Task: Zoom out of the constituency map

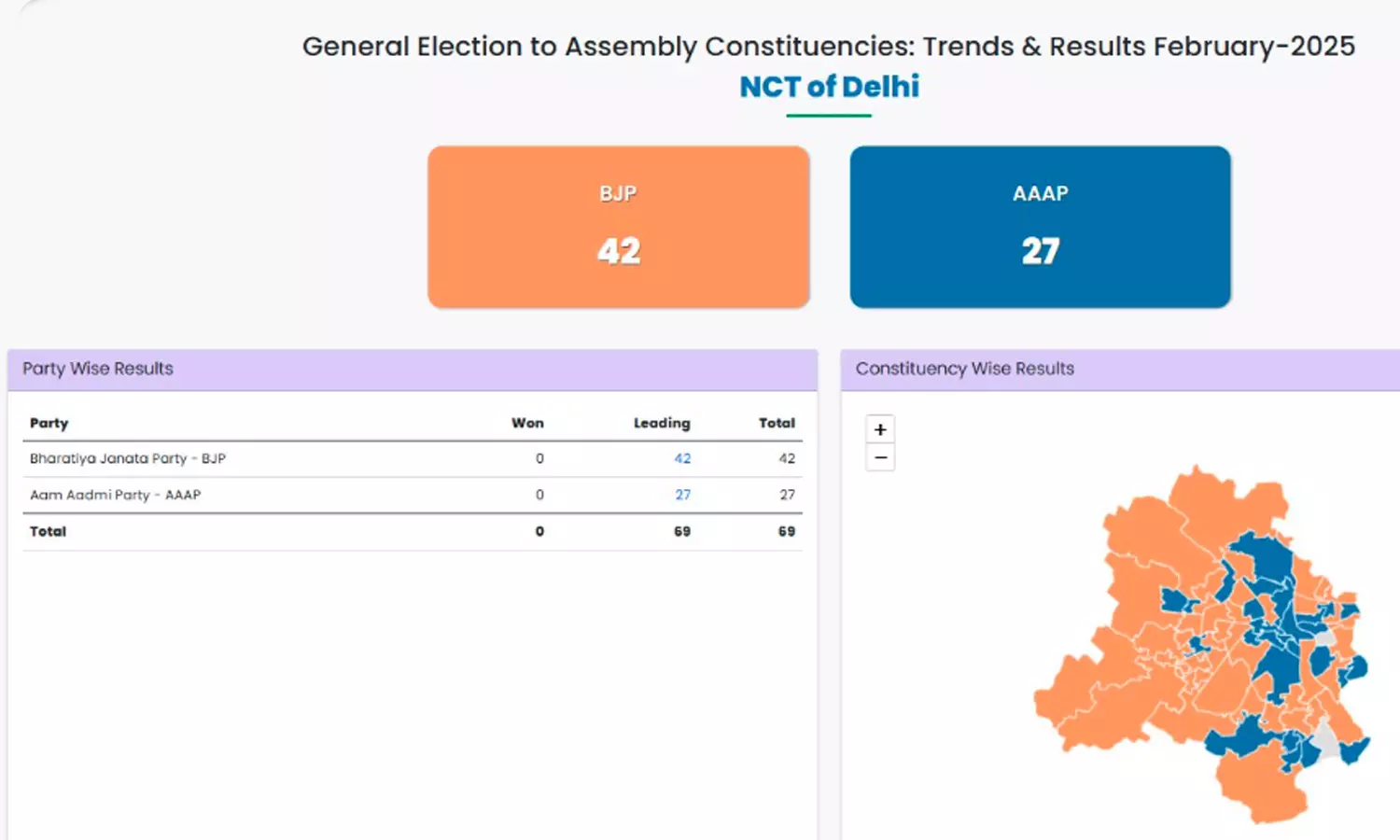Action: (880, 457)
